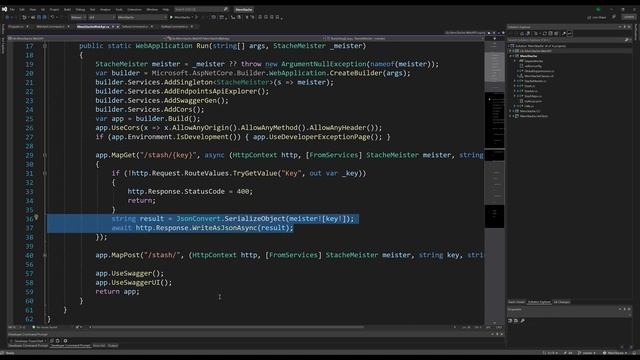Click Properties panel Property Pages wrench
Screen dimensions: 640x360
pos(522,321)
